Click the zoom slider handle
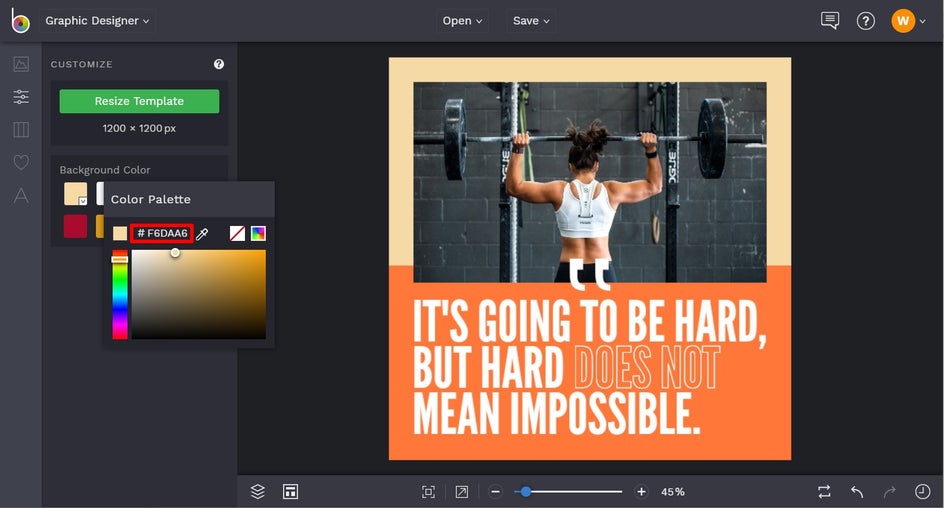 click(x=526, y=492)
